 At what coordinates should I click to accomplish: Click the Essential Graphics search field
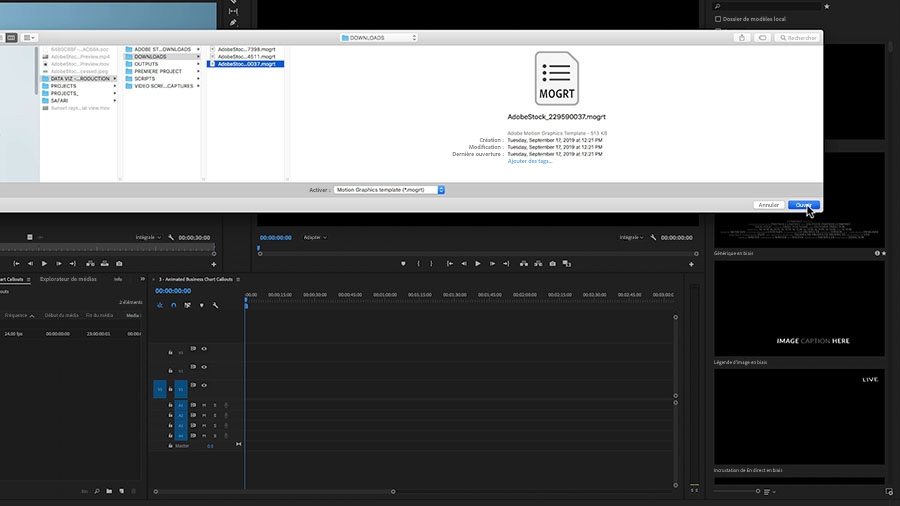coord(766,6)
